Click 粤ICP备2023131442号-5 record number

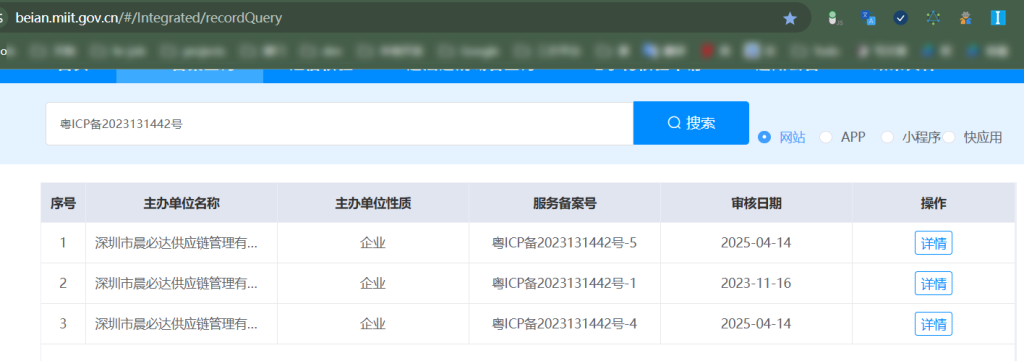click(564, 243)
